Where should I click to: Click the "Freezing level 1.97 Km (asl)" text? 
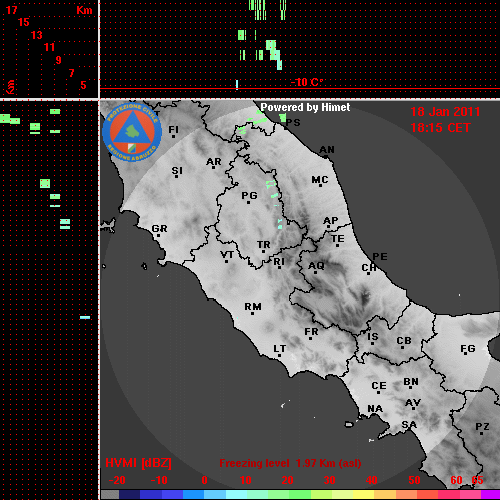[290, 463]
